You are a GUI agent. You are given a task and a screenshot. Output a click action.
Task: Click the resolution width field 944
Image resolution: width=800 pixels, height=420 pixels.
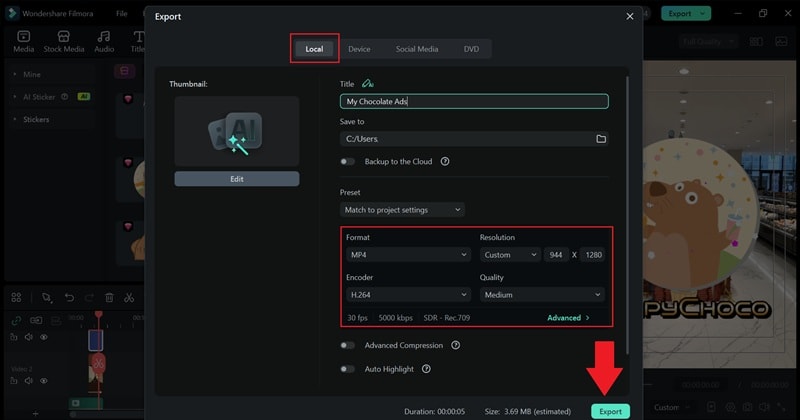[x=556, y=254]
